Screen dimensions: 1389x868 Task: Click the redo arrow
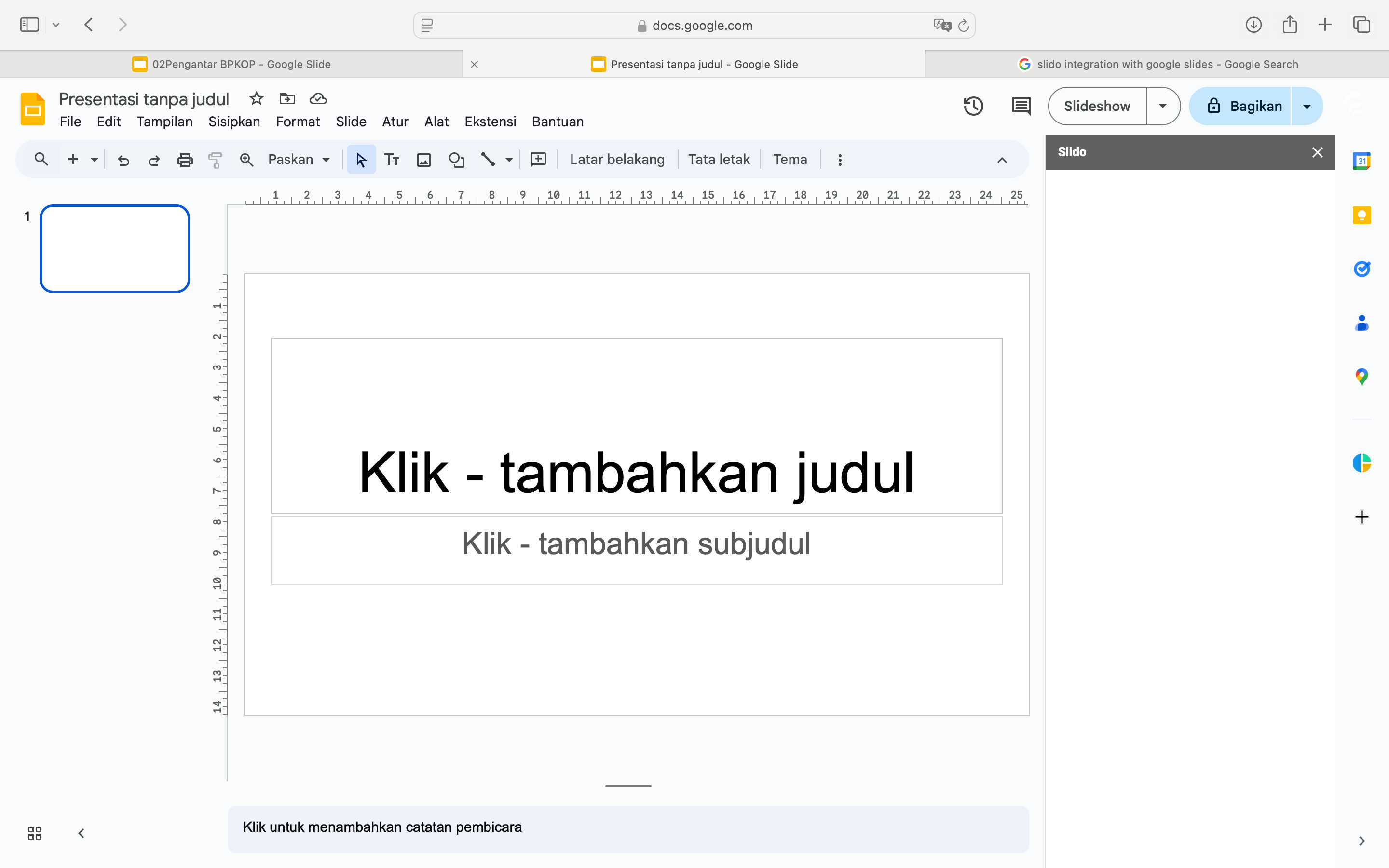coord(154,160)
